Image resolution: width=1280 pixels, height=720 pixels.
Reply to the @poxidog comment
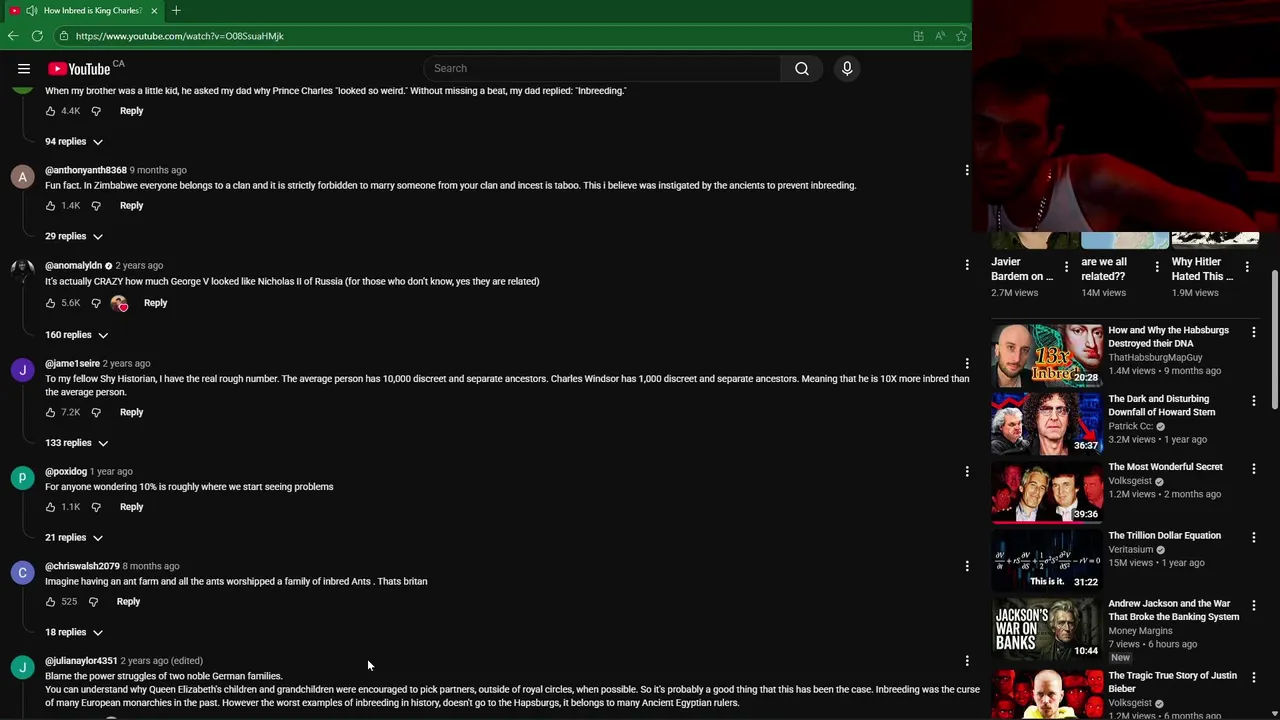(x=131, y=507)
